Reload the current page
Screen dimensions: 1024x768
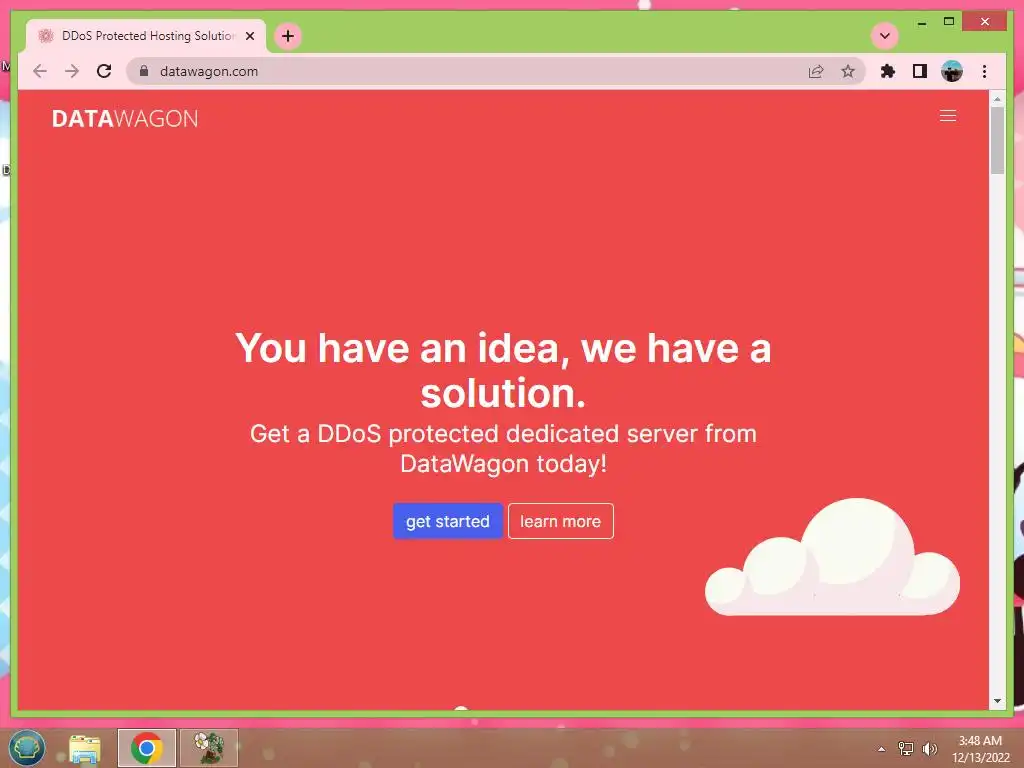[104, 71]
